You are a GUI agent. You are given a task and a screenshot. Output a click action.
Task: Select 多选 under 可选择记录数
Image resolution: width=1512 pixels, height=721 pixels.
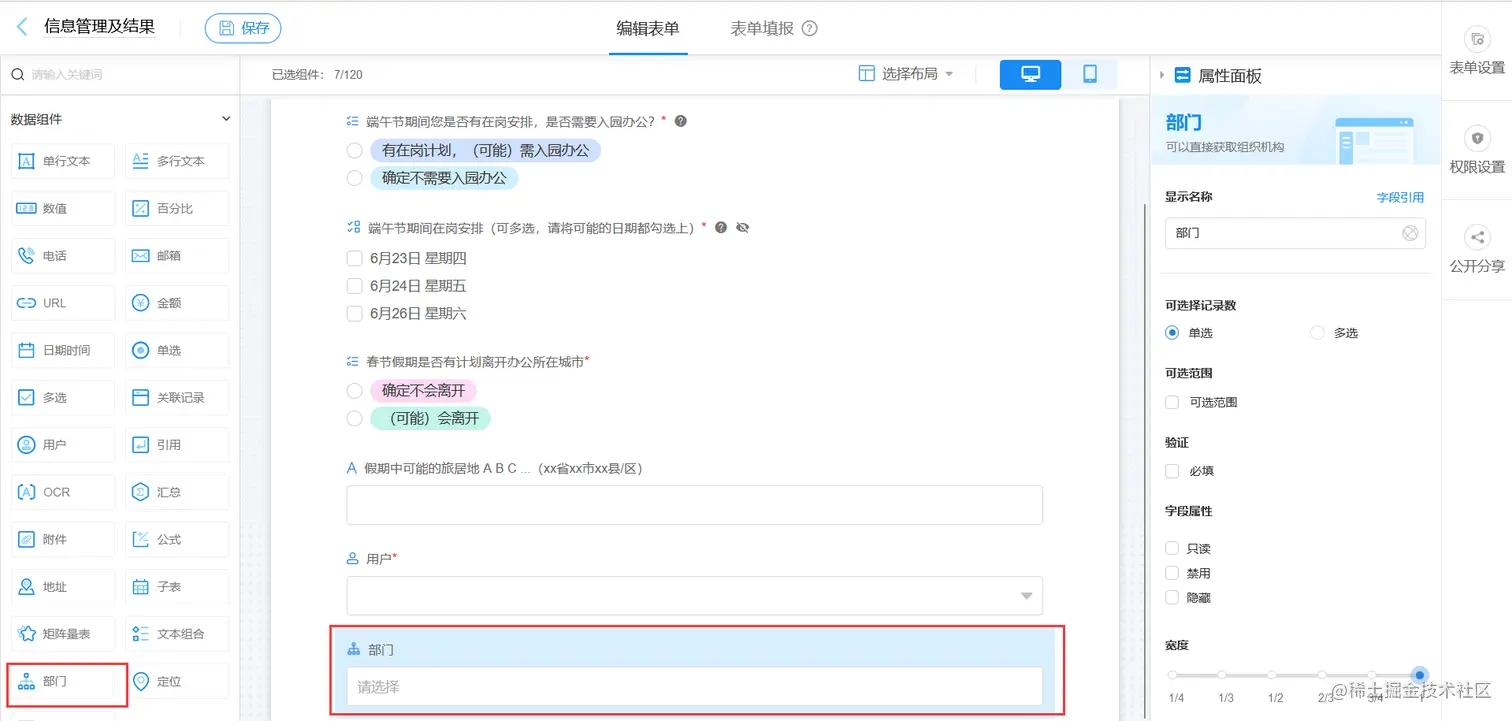pyautogui.click(x=1316, y=332)
